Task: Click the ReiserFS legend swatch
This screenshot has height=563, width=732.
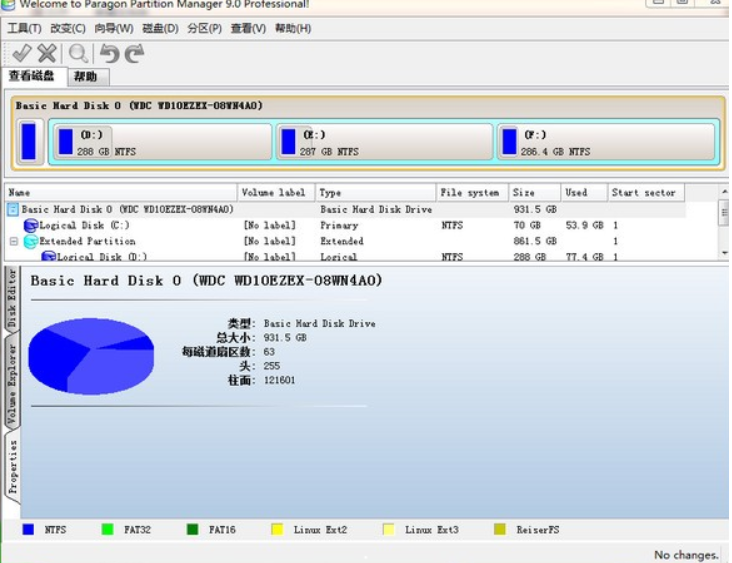Action: pyautogui.click(x=500, y=529)
